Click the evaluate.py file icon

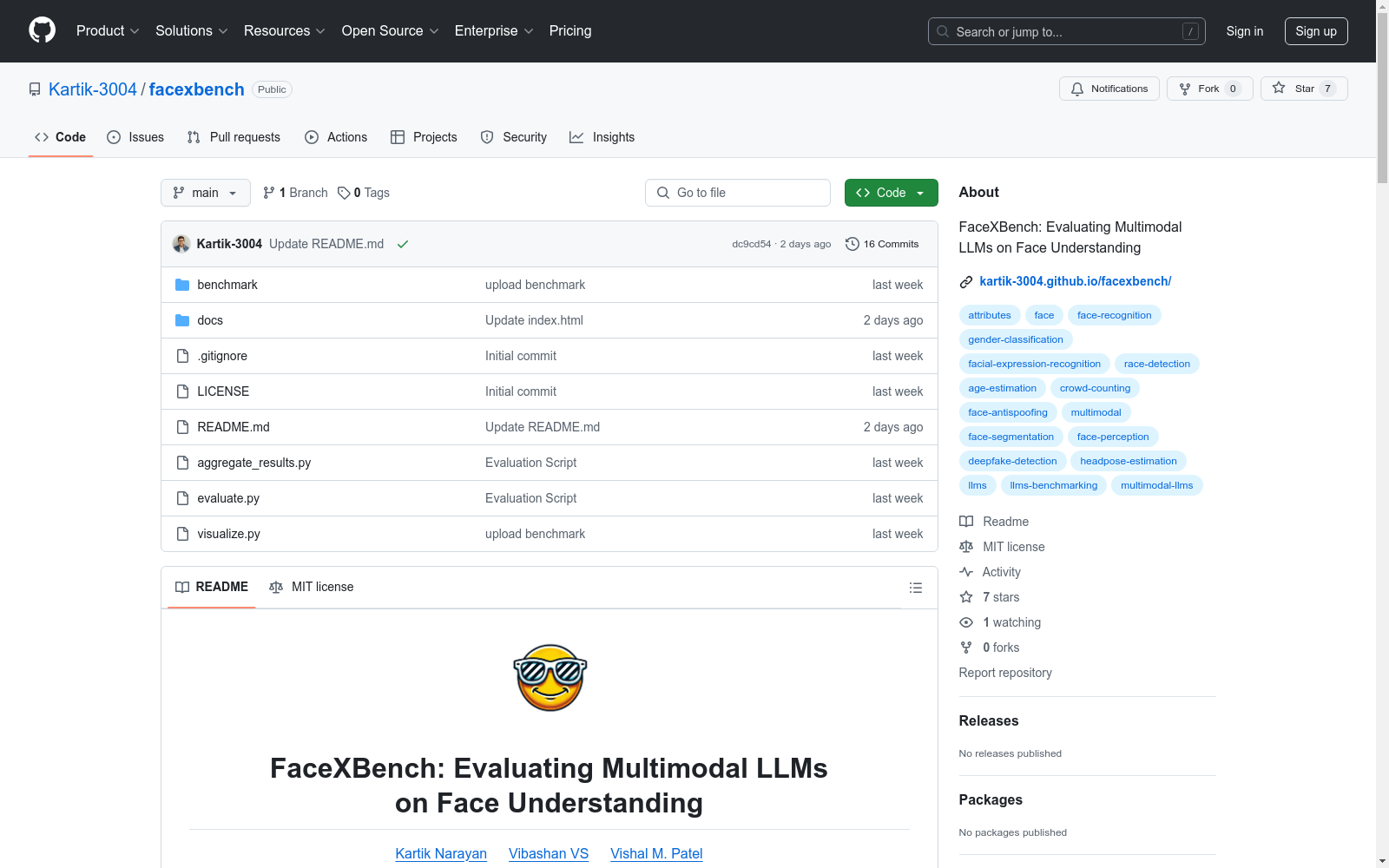click(182, 498)
